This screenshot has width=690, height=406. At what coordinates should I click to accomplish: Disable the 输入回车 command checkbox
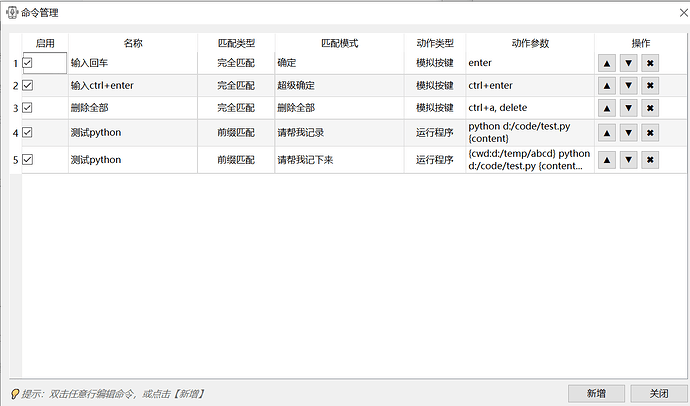click(27, 63)
